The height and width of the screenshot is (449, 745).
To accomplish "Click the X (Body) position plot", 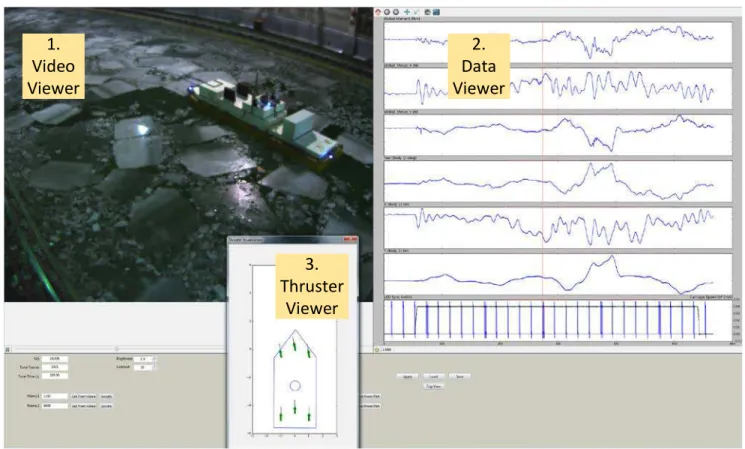I will pyautogui.click(x=558, y=227).
